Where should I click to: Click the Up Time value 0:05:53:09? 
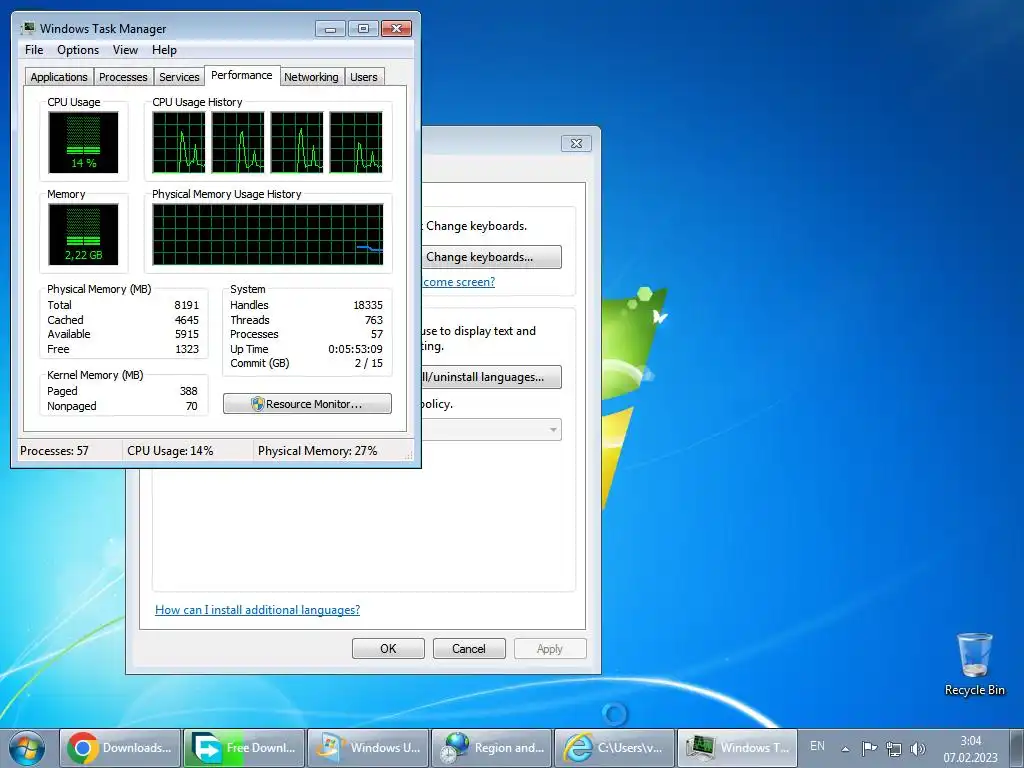click(355, 349)
